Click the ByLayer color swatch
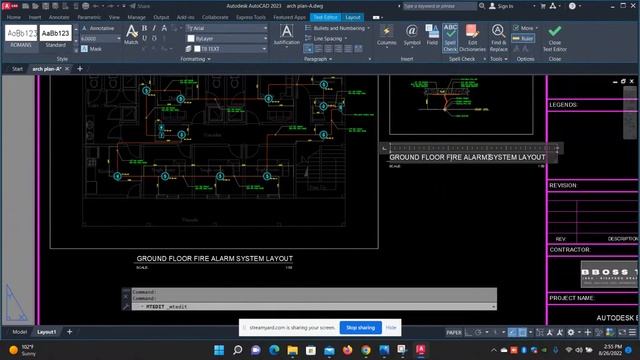Screen dimensions: 640x360 point(191,38)
